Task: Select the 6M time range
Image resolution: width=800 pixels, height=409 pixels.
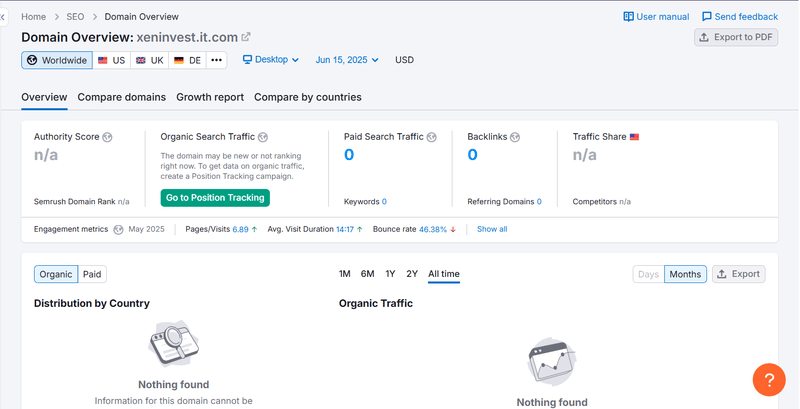Action: (367, 274)
